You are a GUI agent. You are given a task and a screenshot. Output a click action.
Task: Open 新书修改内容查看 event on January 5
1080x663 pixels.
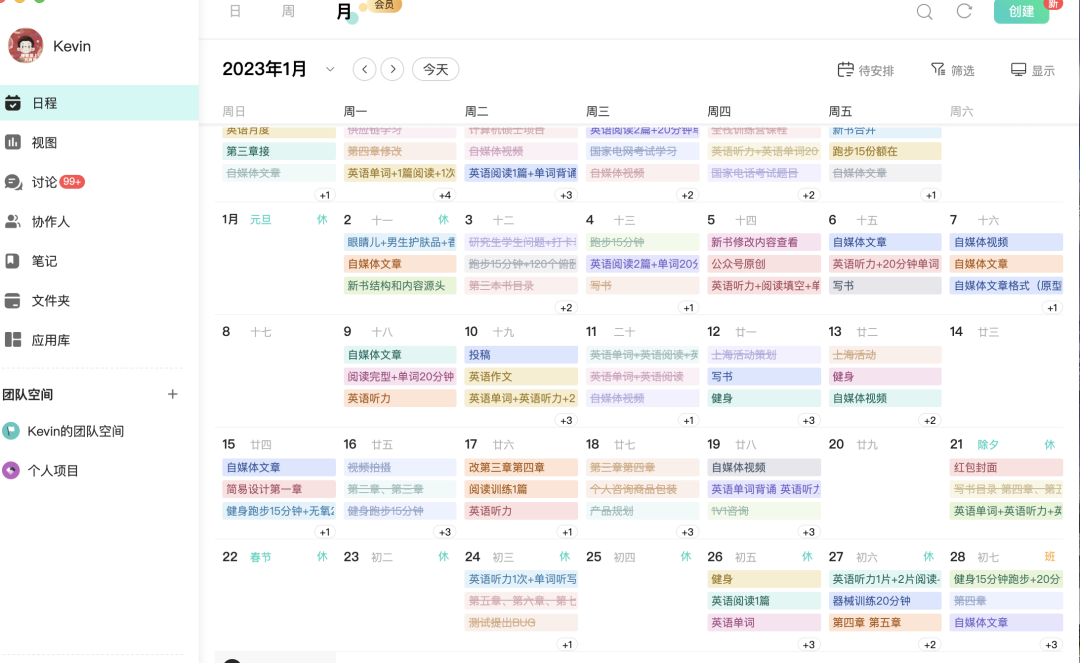click(x=764, y=242)
